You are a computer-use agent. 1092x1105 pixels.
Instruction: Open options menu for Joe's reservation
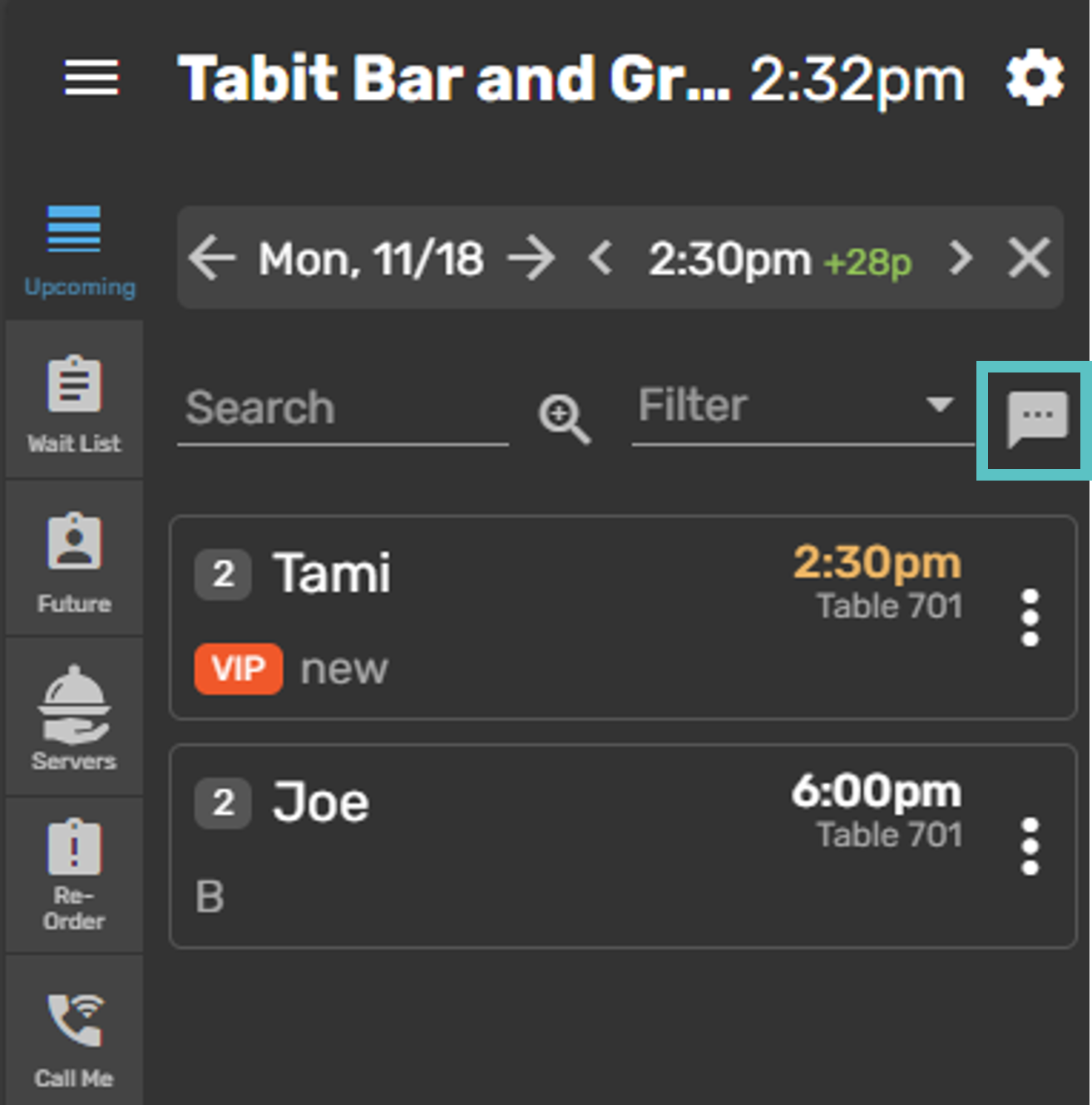pyautogui.click(x=1030, y=846)
